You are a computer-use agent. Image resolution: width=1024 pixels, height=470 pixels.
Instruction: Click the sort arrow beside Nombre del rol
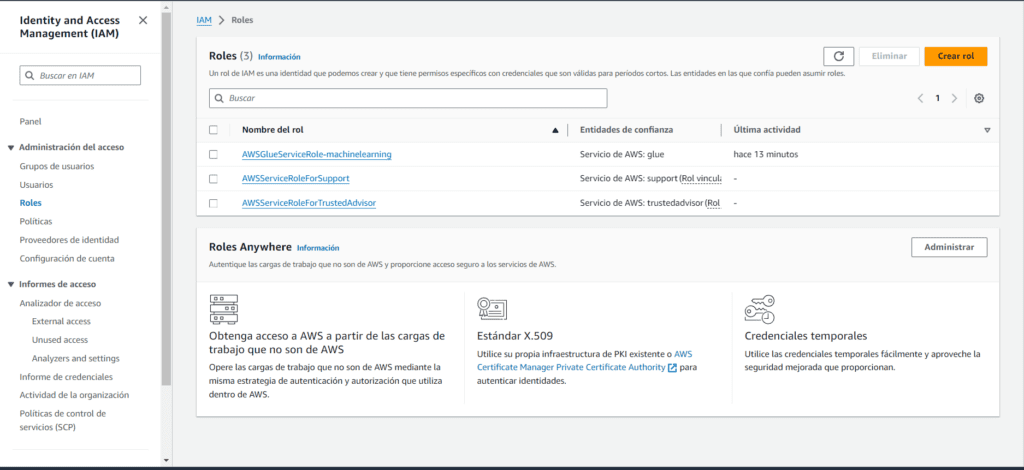tap(555, 130)
